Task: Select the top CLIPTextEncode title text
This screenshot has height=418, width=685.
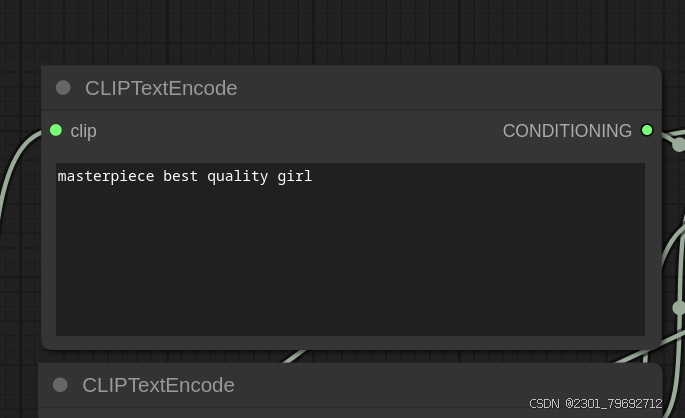Action: [161, 88]
